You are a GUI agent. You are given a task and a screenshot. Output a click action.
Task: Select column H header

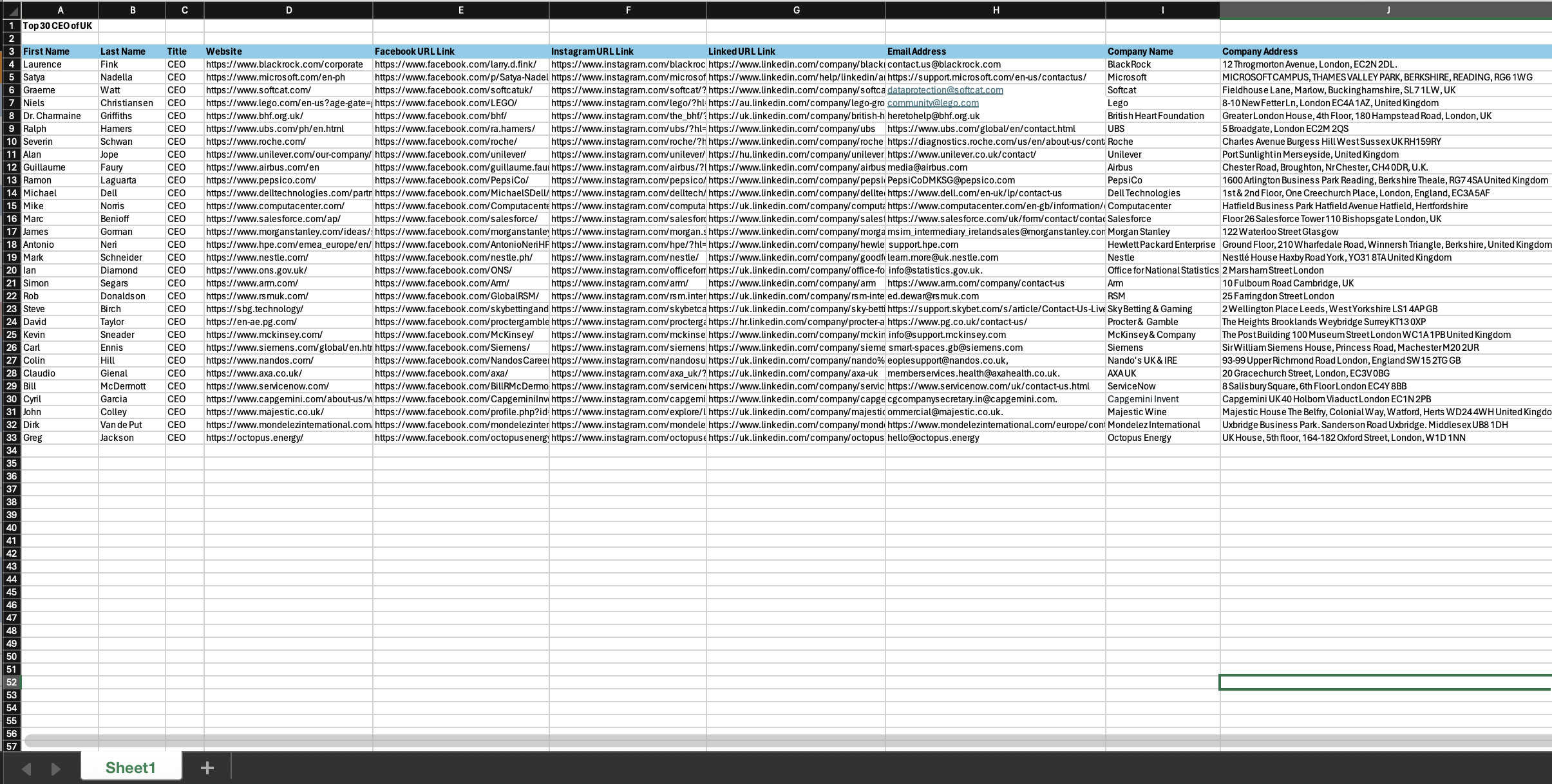(996, 10)
